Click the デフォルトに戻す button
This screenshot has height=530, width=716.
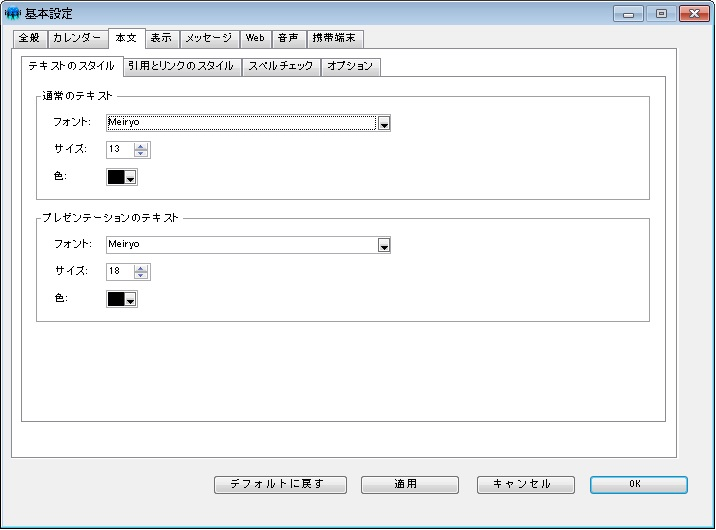point(280,485)
